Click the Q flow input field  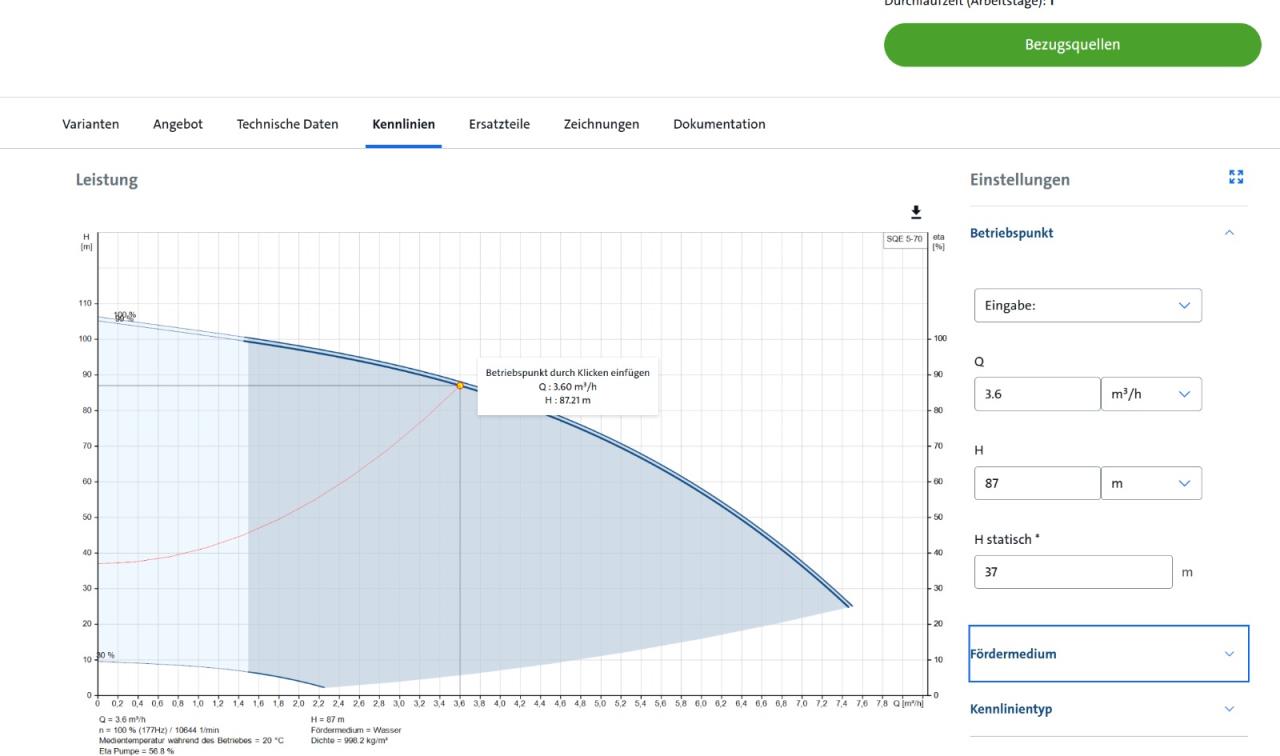click(1036, 394)
